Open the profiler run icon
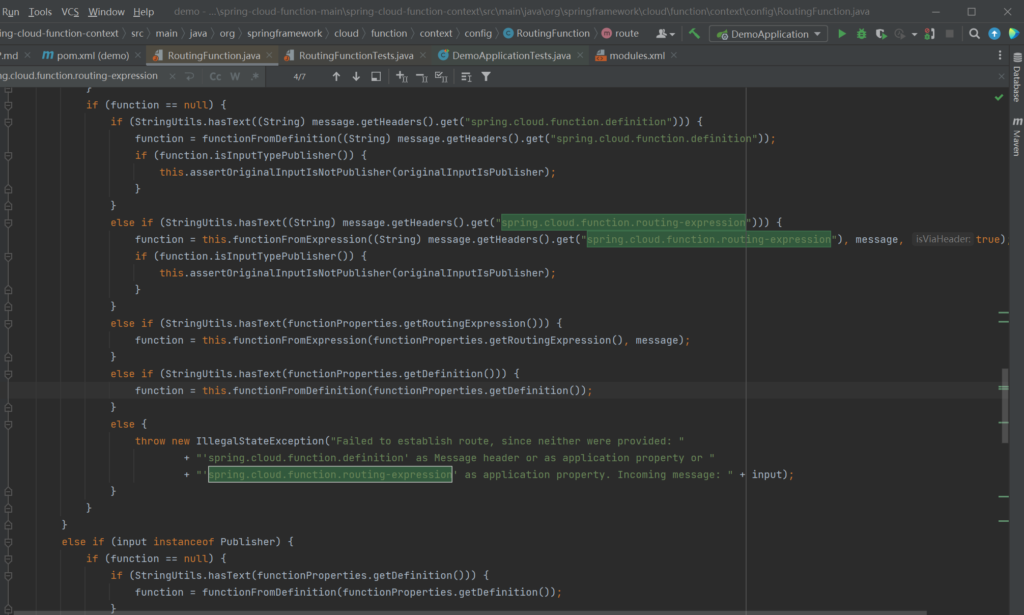Viewport: 1024px width, 615px height. [900, 34]
